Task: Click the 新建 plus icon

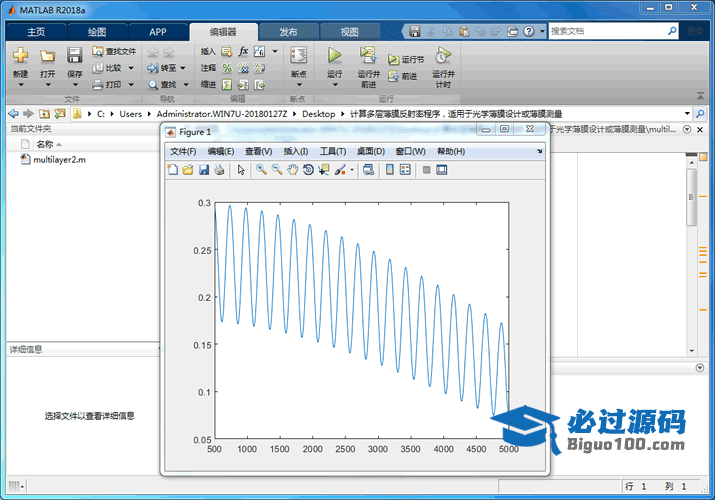Action: point(21,56)
